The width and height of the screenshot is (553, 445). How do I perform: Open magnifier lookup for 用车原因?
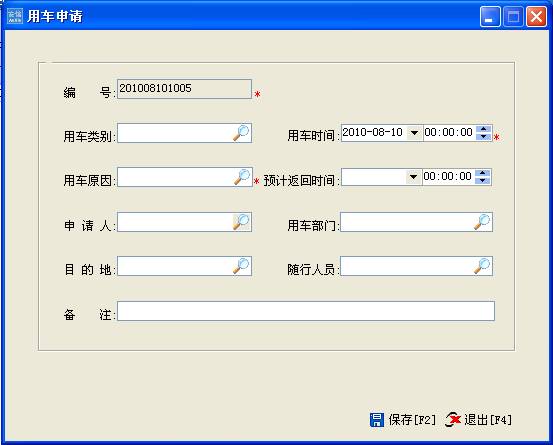[x=242, y=177]
